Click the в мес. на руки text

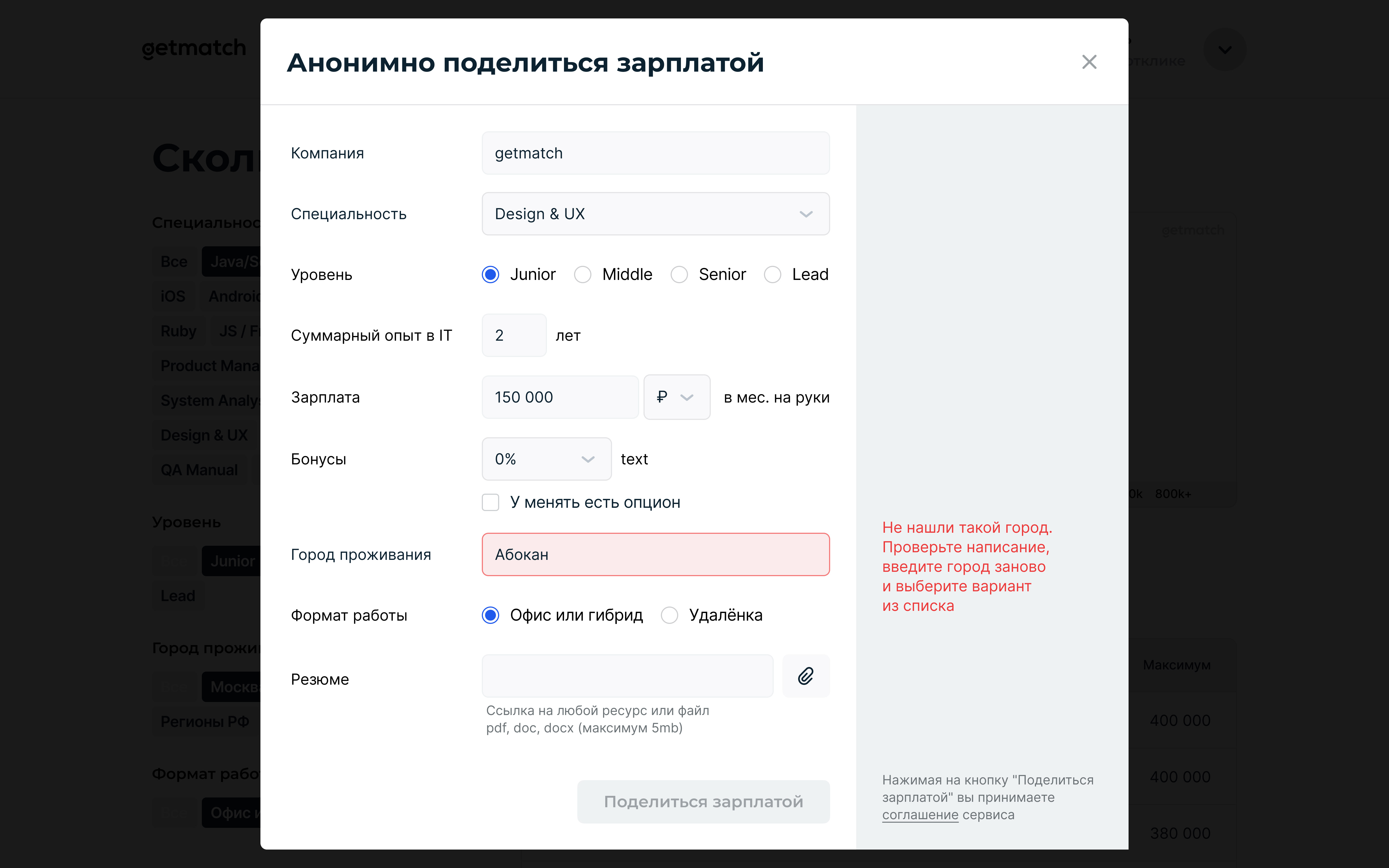(777, 397)
